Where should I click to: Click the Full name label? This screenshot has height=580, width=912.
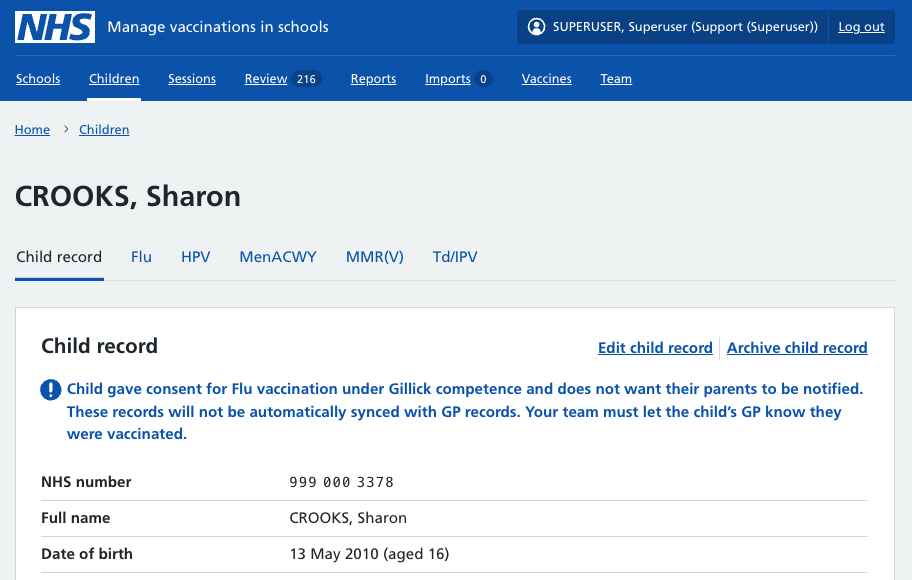click(76, 518)
